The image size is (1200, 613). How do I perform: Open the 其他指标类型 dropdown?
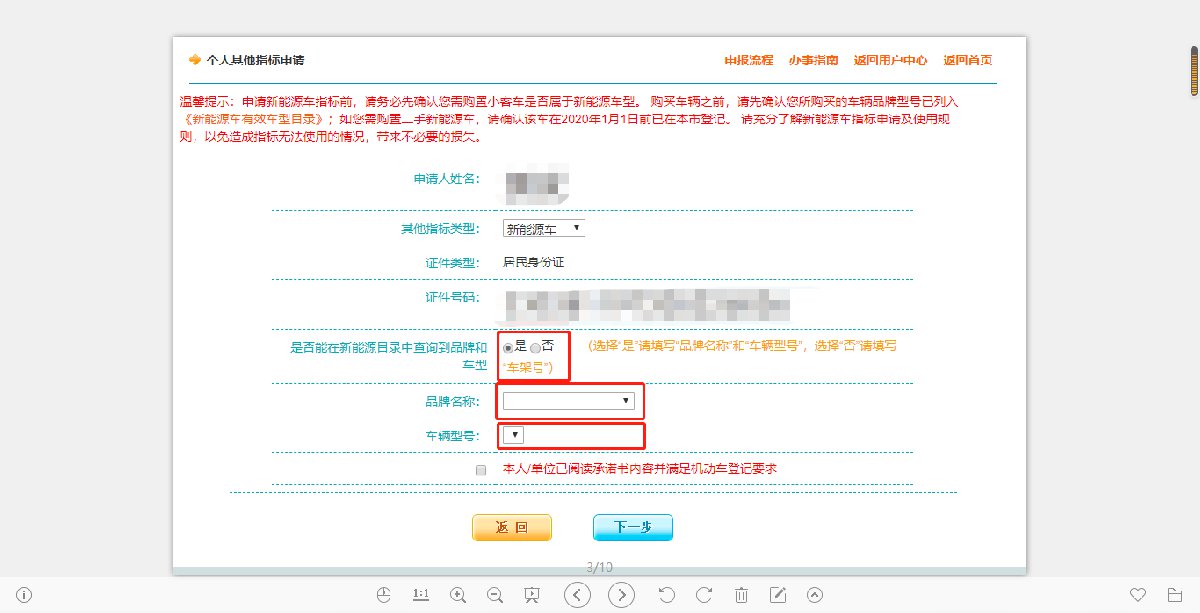click(544, 229)
